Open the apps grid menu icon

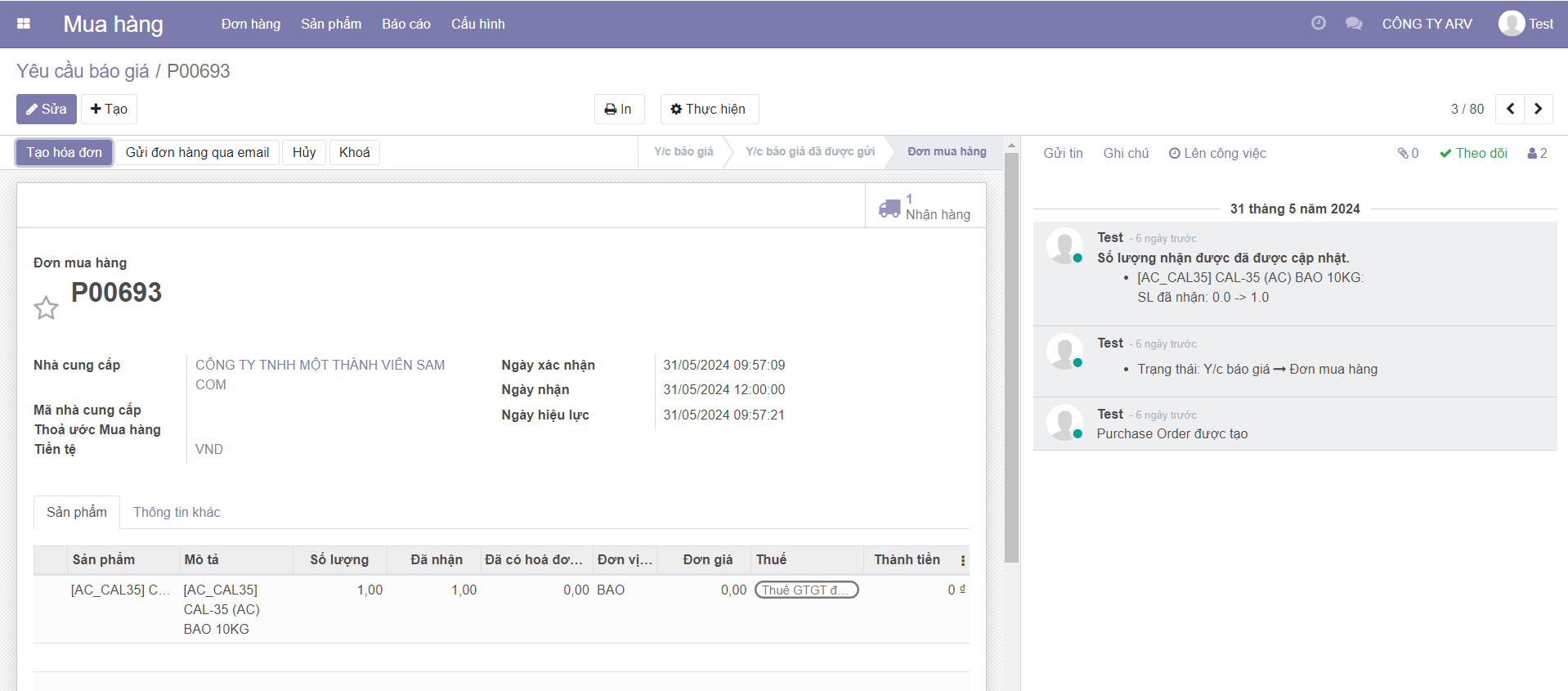pos(24,24)
